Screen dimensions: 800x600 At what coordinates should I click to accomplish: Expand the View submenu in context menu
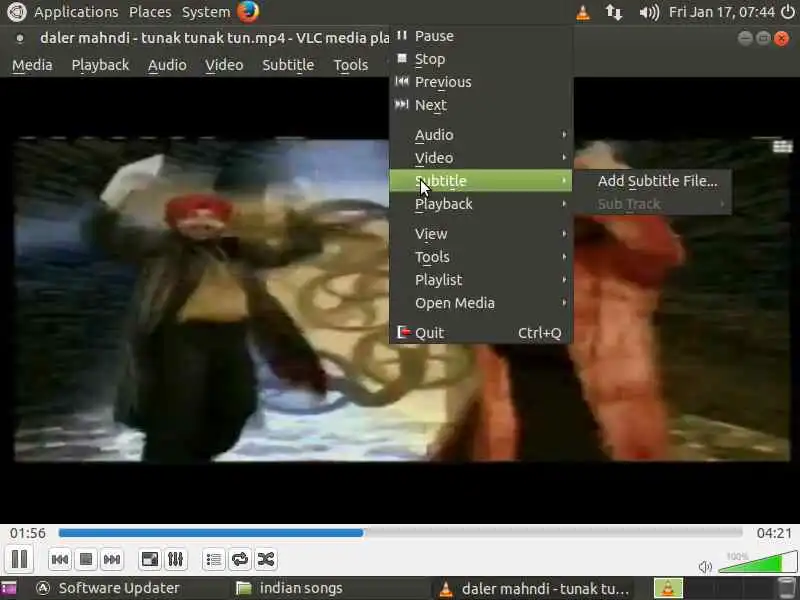pos(481,234)
